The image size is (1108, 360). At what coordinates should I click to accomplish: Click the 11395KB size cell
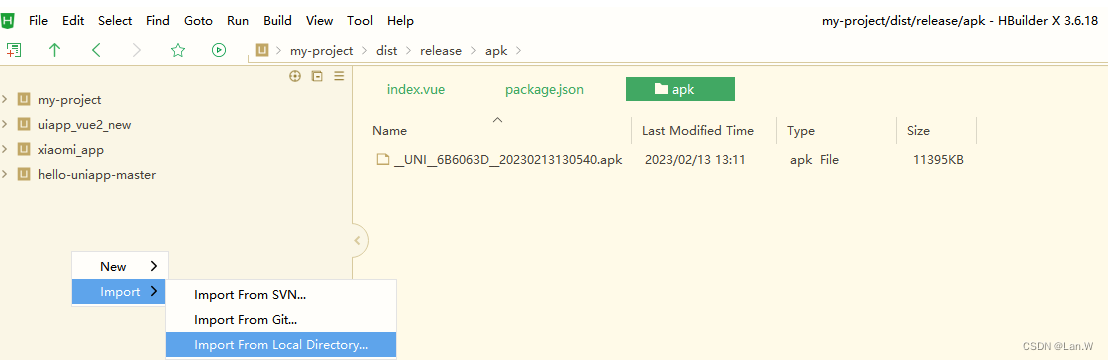coord(938,160)
